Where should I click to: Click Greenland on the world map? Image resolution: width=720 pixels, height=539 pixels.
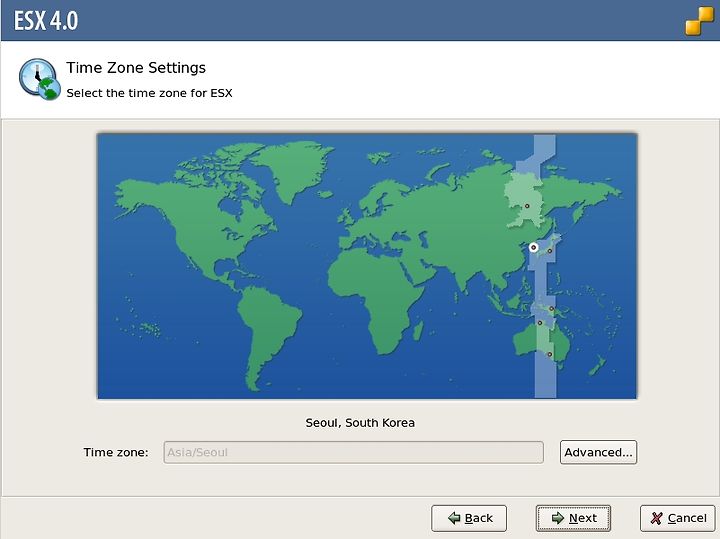pyautogui.click(x=292, y=168)
